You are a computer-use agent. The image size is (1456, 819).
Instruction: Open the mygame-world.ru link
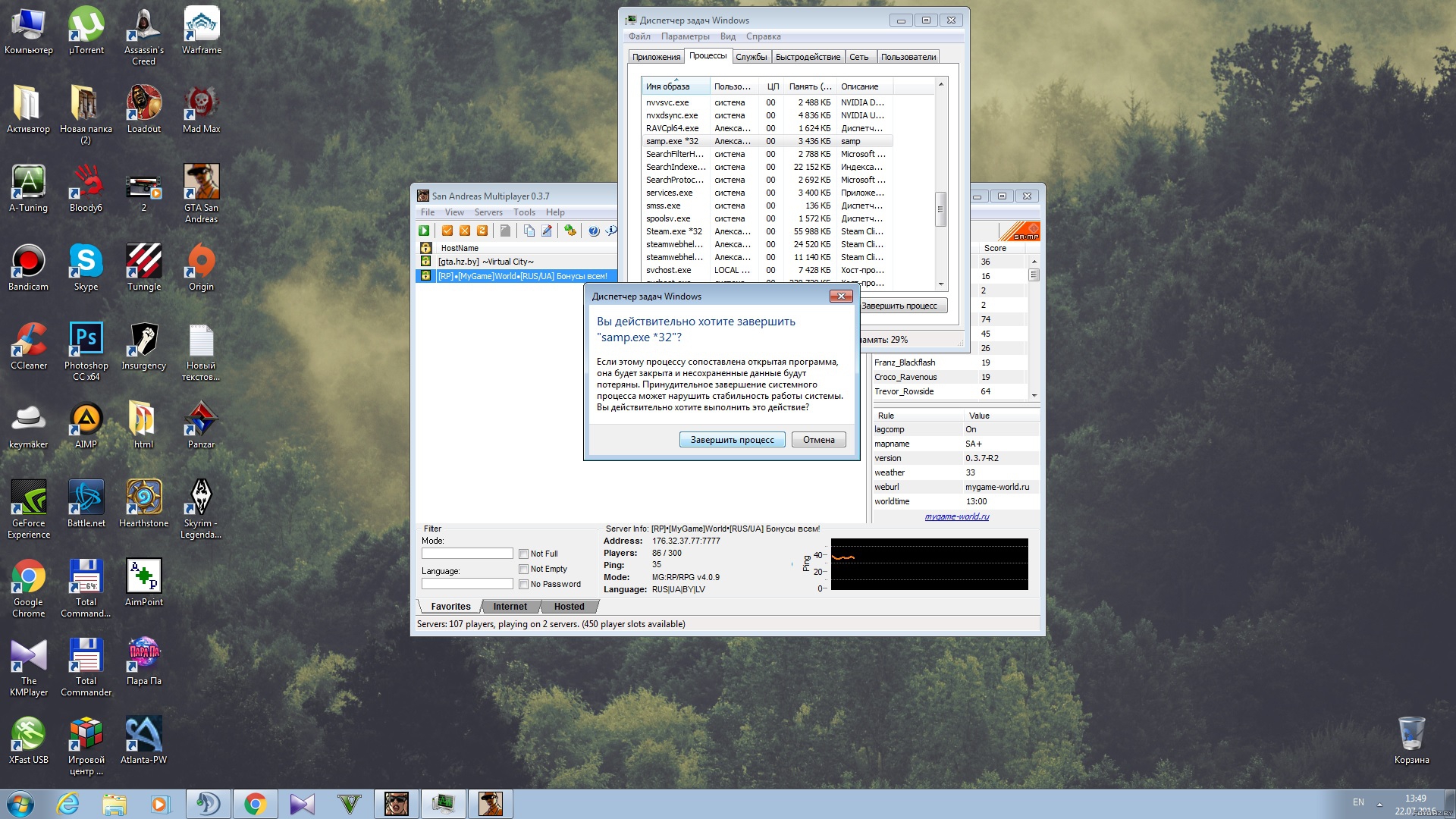pos(956,516)
